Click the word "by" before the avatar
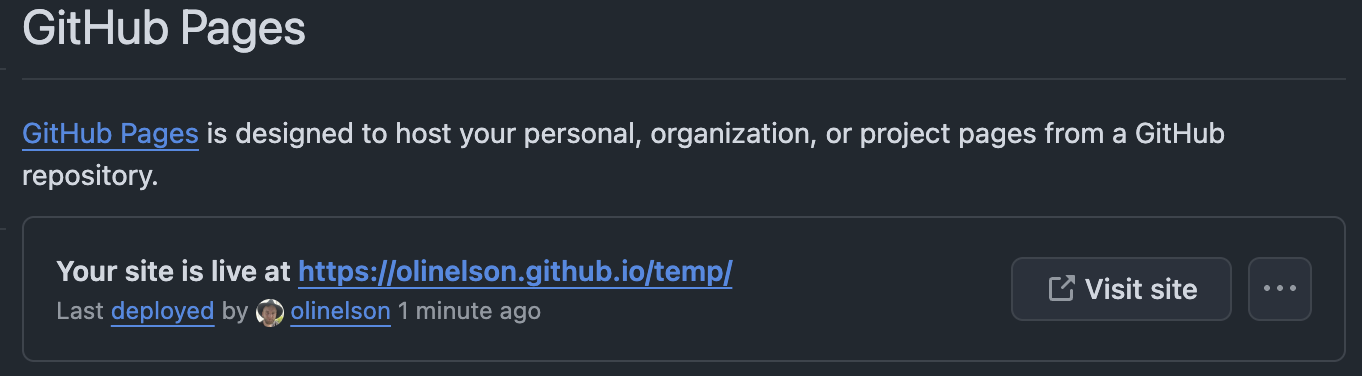This screenshot has width=1362, height=376. pos(235,312)
